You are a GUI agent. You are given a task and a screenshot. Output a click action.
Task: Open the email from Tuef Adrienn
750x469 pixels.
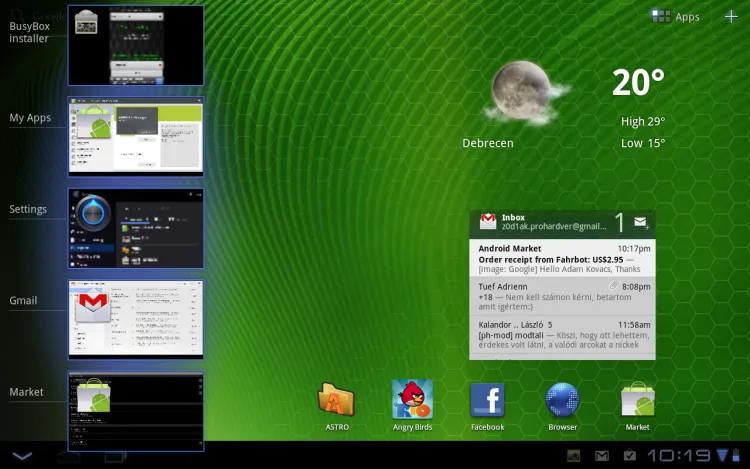[564, 297]
